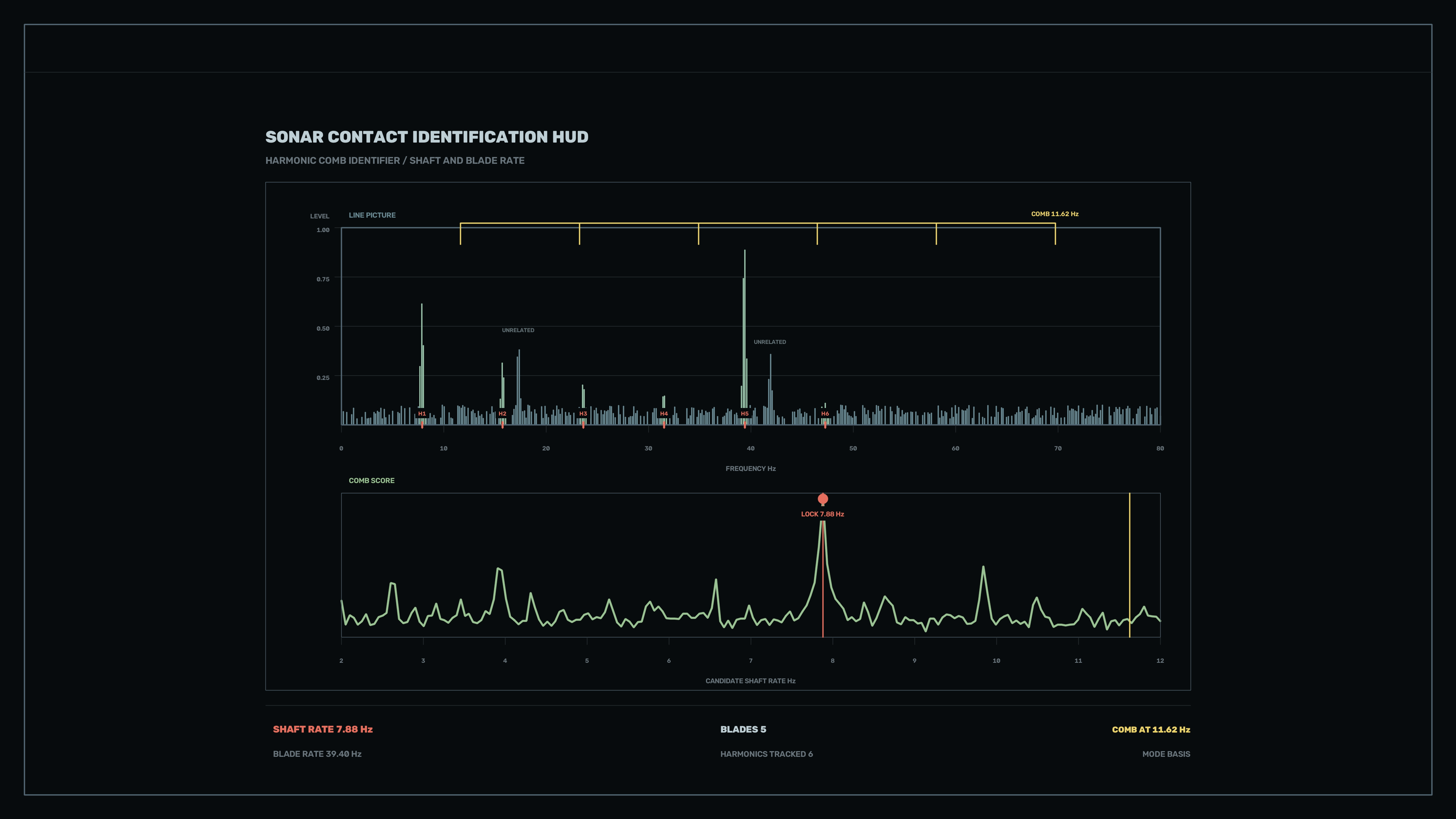The width and height of the screenshot is (1456, 819).
Task: Click the H5 blade rate marker
Action: pos(745,414)
